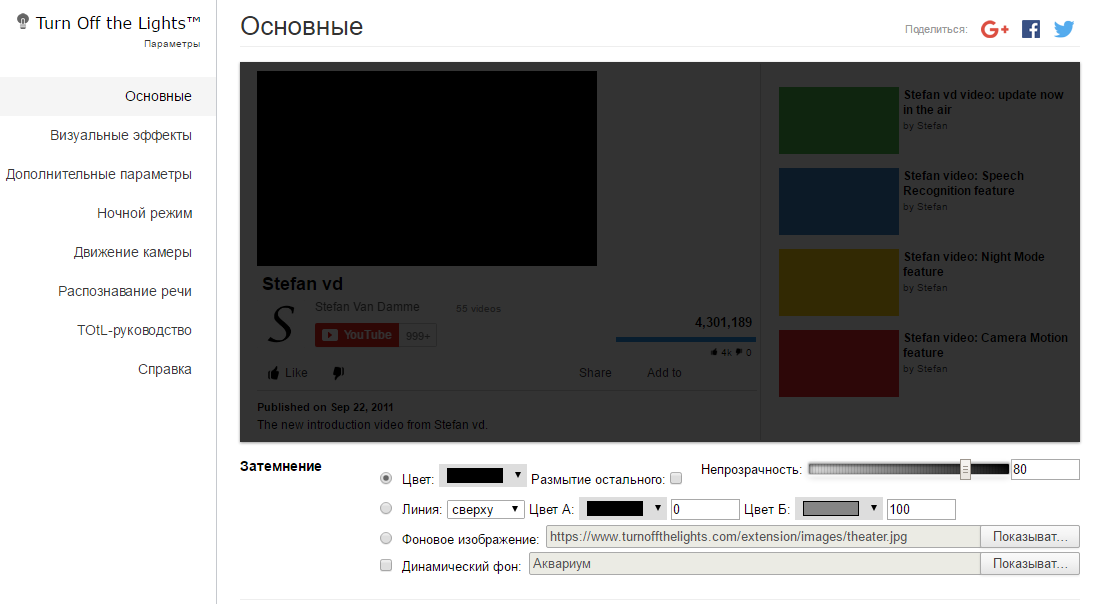This screenshot has width=1112, height=604.
Task: Select the Фоновое изображение radio button
Action: click(386, 538)
